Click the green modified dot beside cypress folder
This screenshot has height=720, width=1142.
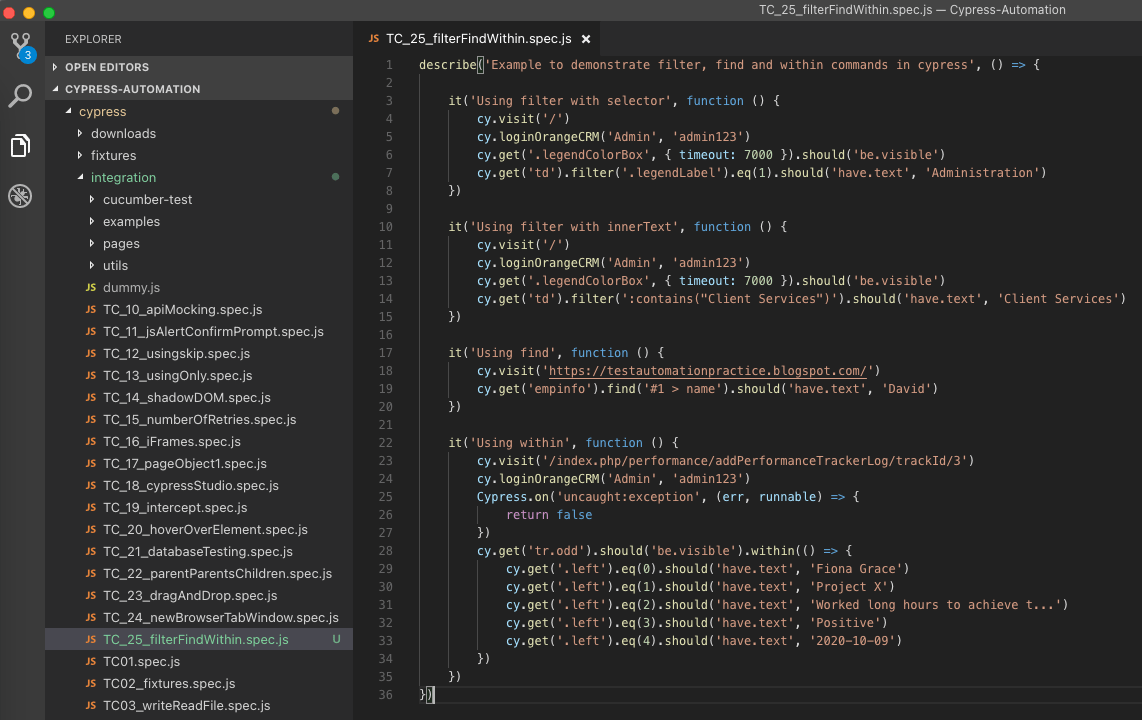coord(337,111)
